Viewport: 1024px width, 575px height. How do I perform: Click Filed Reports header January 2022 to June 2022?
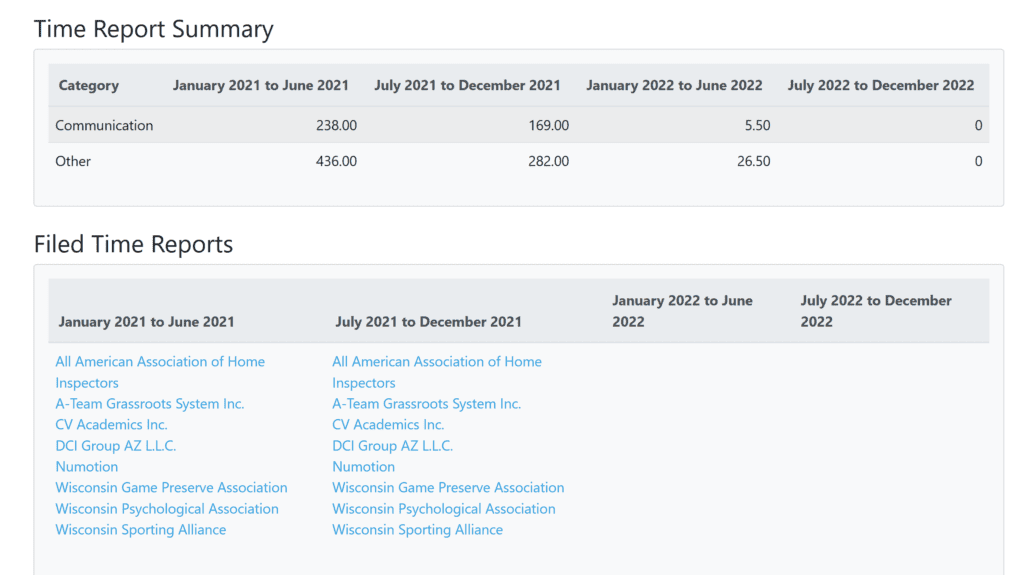(682, 311)
